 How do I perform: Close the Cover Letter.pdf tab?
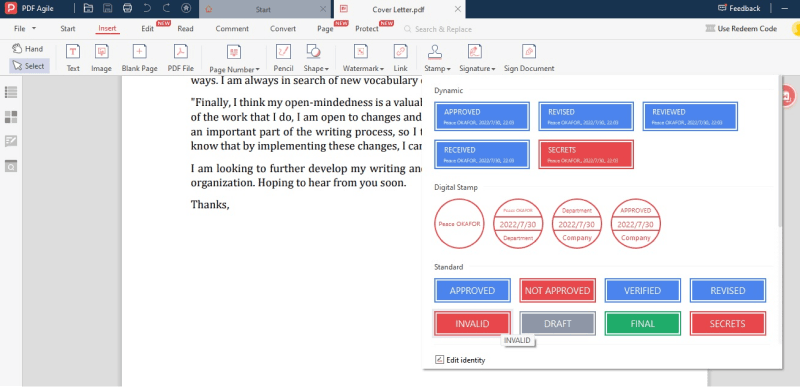pyautogui.click(x=458, y=9)
